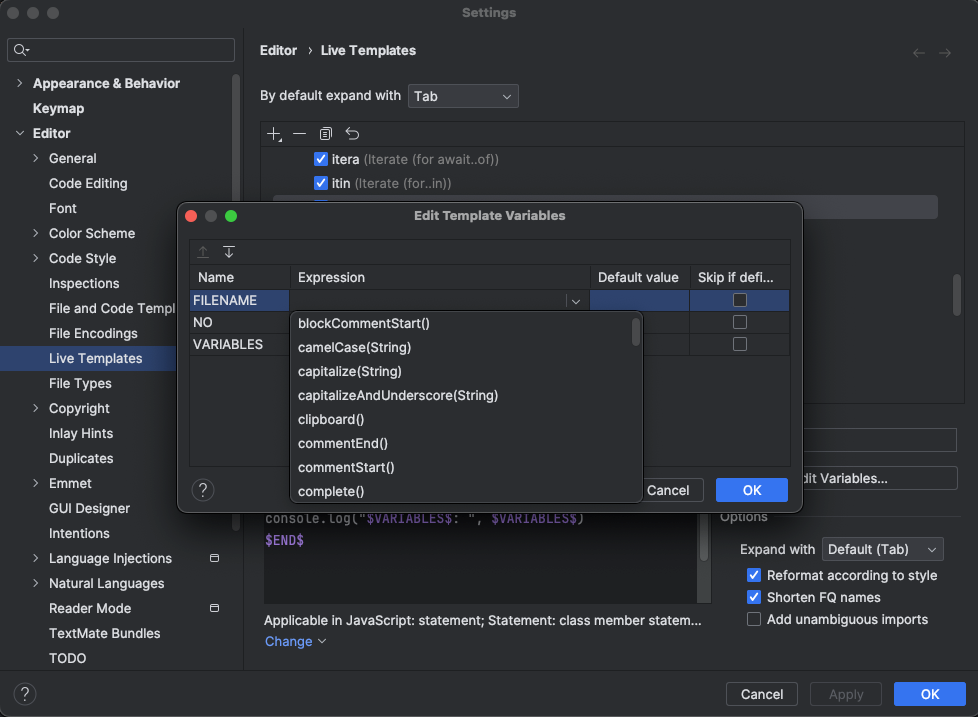The image size is (978, 717).
Task: Click the expression list scrollbar
Action: pos(636,332)
